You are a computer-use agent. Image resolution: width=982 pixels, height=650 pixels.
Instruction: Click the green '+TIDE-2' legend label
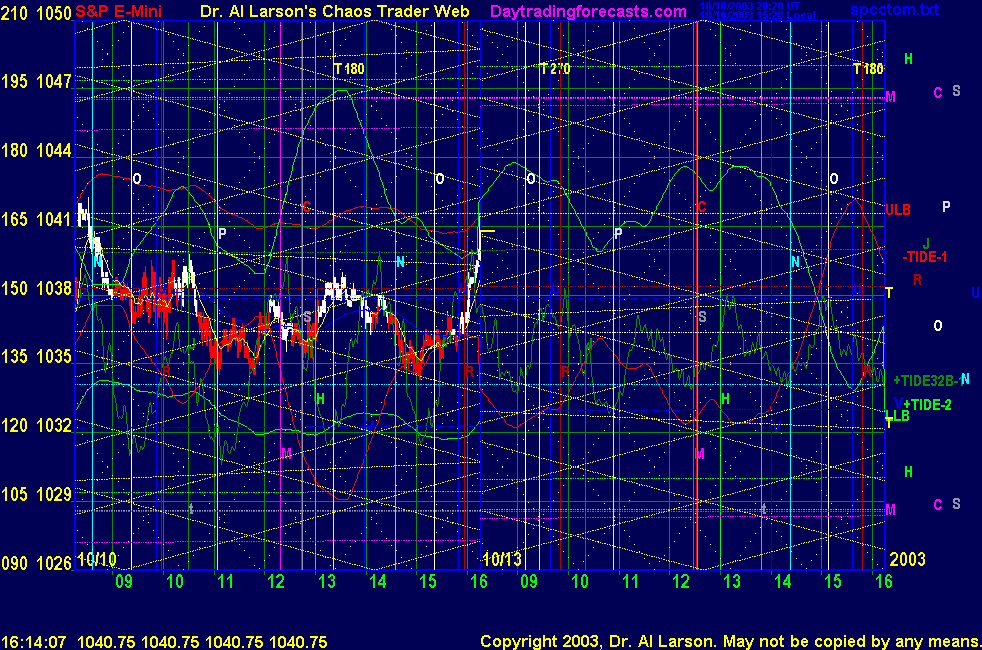pos(927,405)
